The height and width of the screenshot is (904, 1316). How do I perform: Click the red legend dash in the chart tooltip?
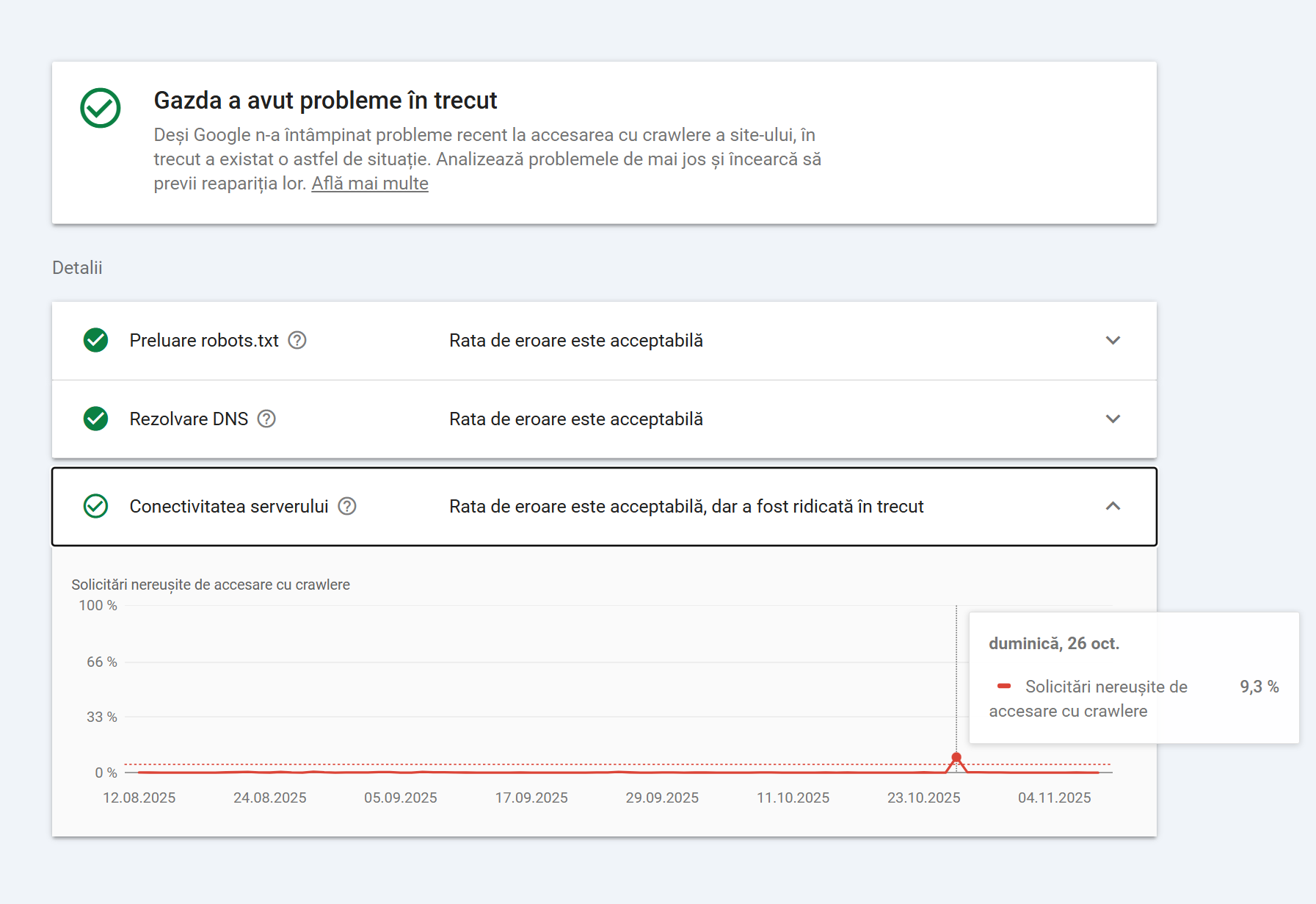coord(1006,686)
